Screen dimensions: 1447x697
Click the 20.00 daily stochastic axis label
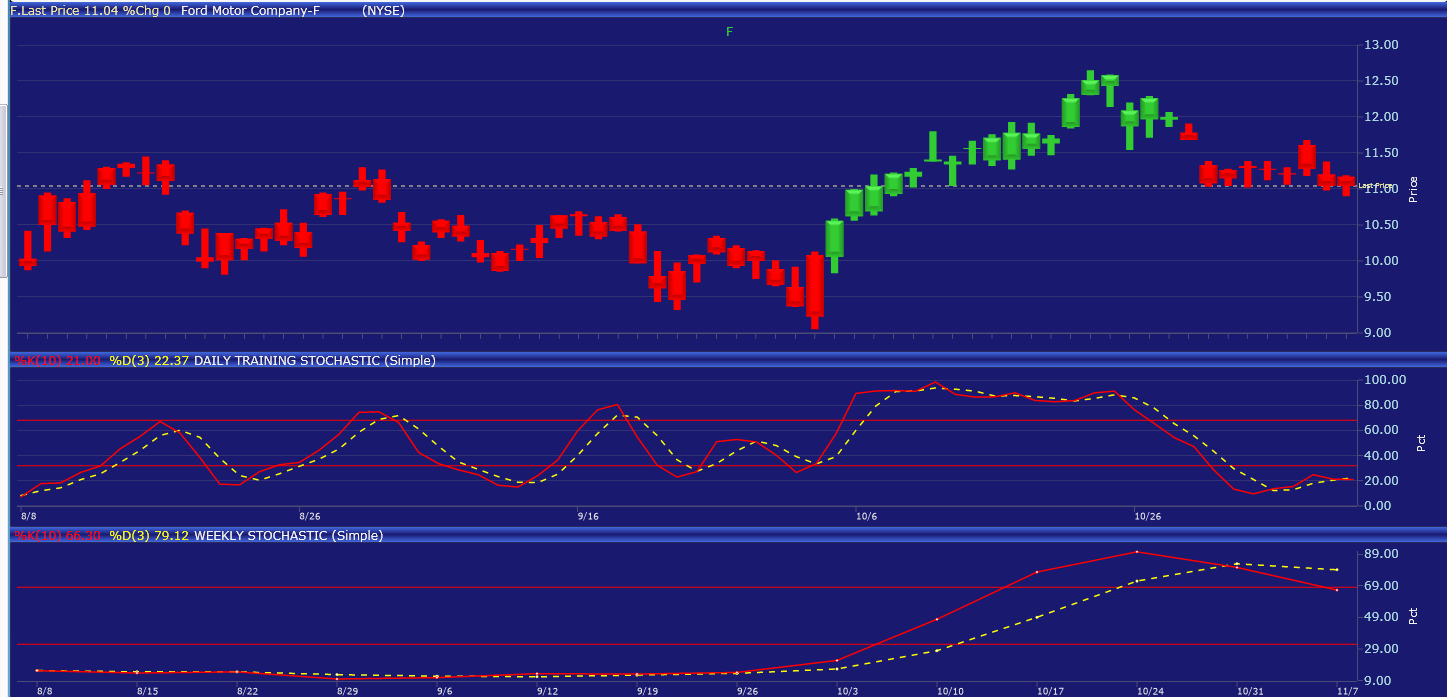tap(1380, 481)
